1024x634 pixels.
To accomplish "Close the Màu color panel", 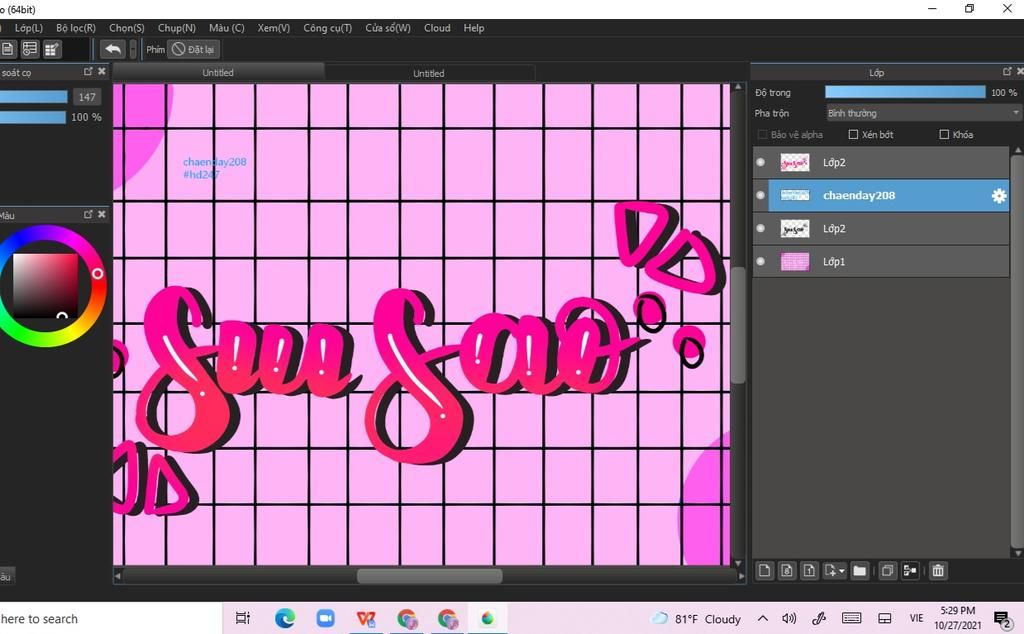I will pyautogui.click(x=102, y=214).
